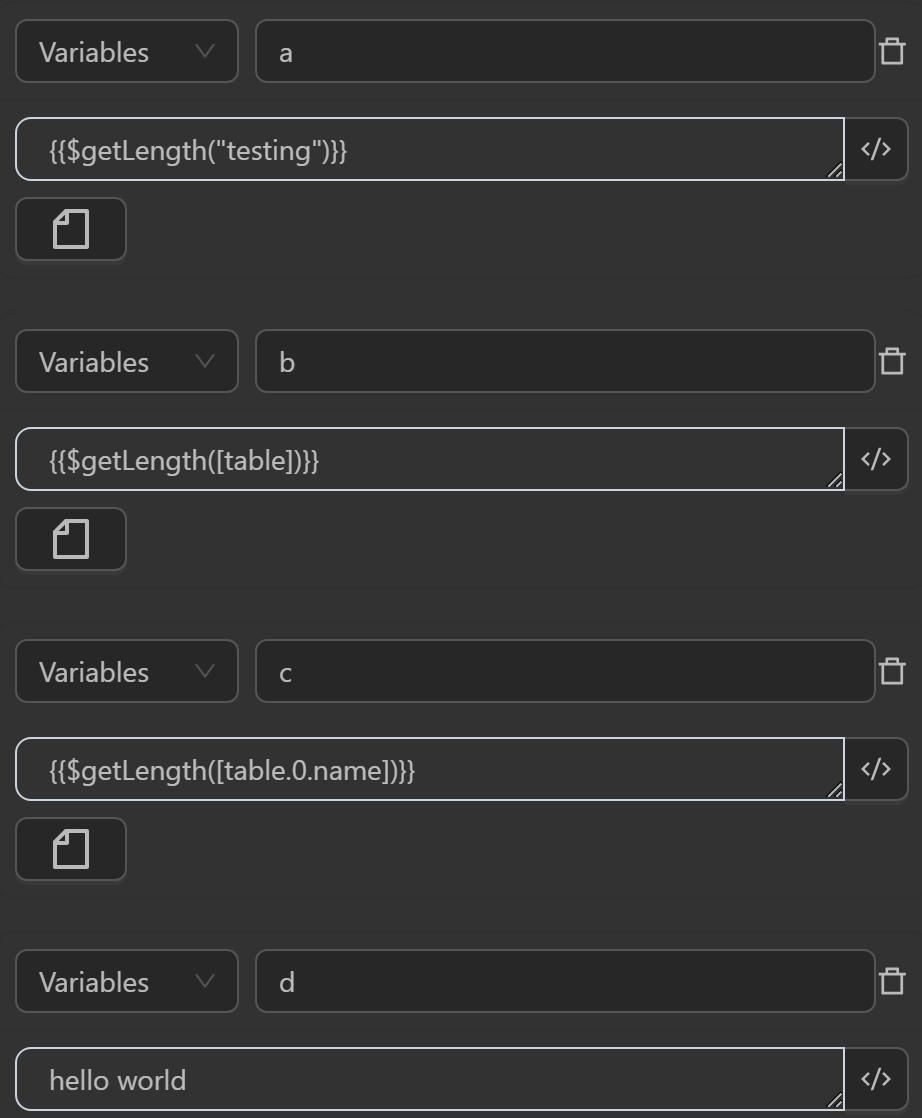Click the hello world value field

(430, 1079)
